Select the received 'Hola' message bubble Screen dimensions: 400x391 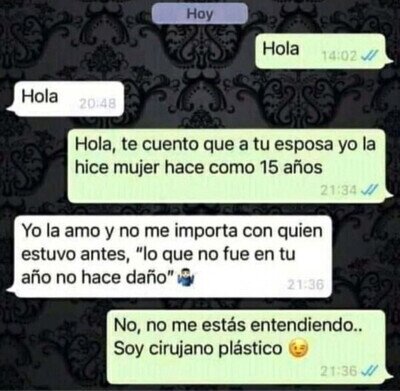click(67, 99)
